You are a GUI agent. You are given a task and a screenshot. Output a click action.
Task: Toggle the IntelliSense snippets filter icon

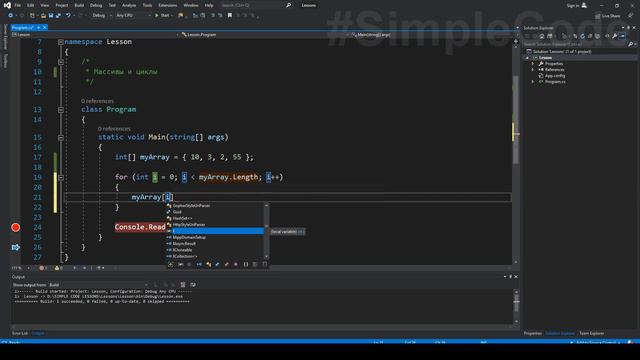tap(265, 264)
